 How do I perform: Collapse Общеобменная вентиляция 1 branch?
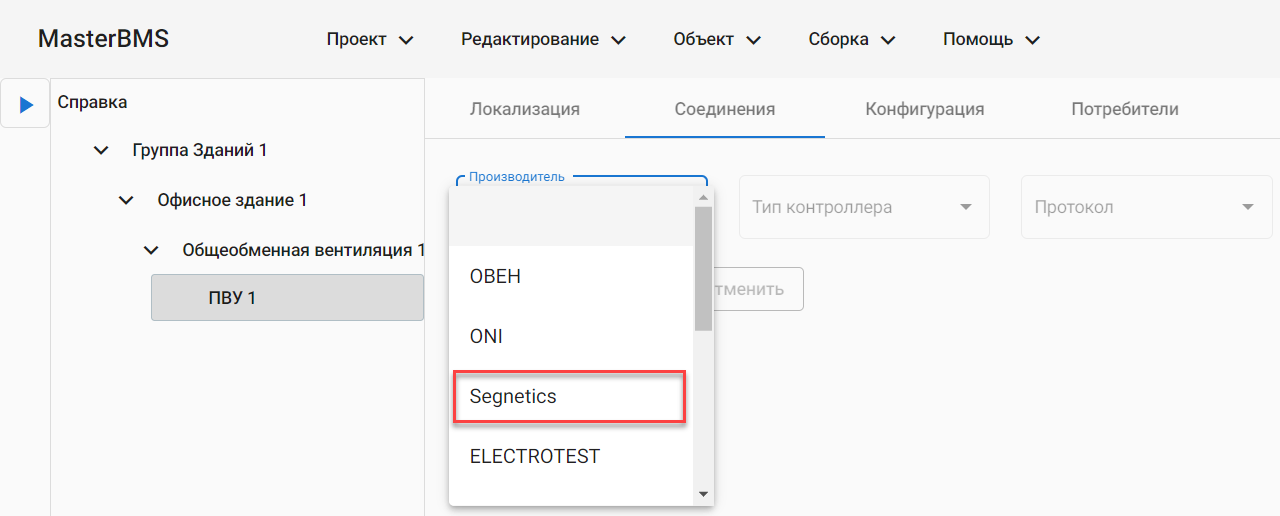[151, 250]
